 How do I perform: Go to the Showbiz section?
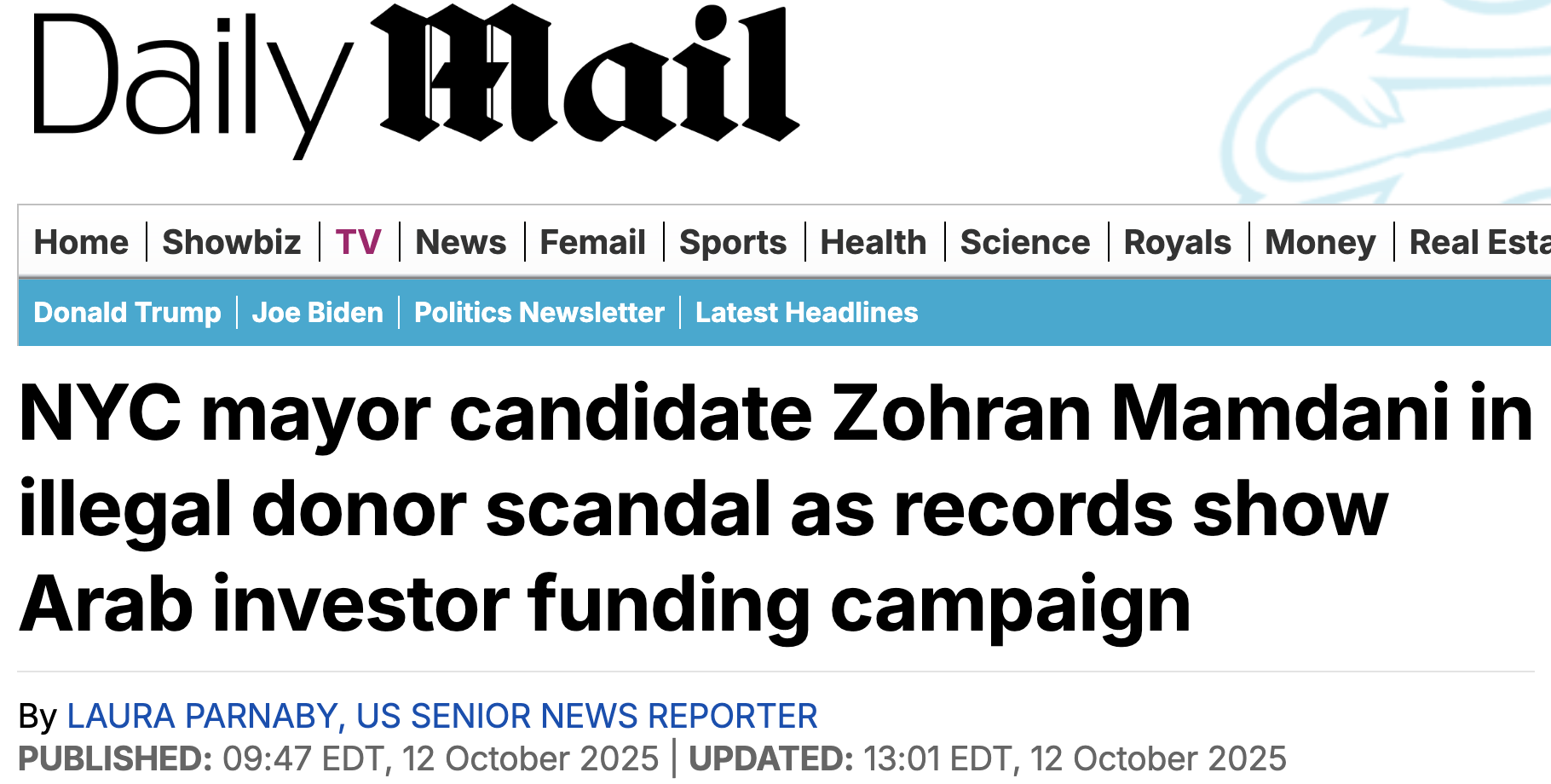point(232,242)
